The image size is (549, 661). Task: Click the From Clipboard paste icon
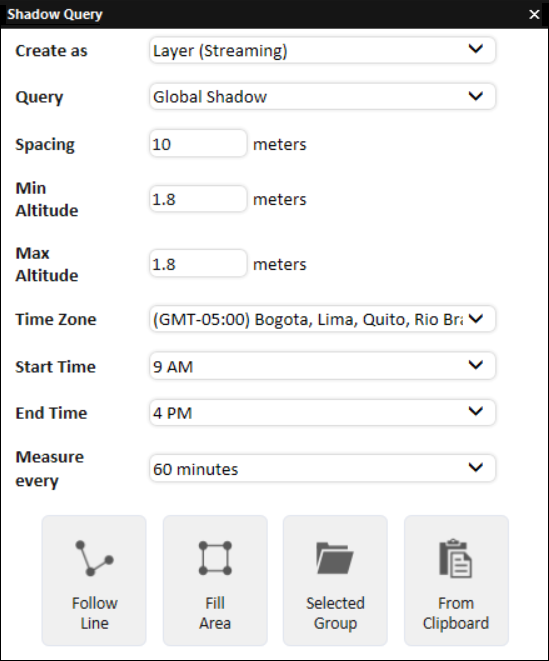[x=455, y=558]
